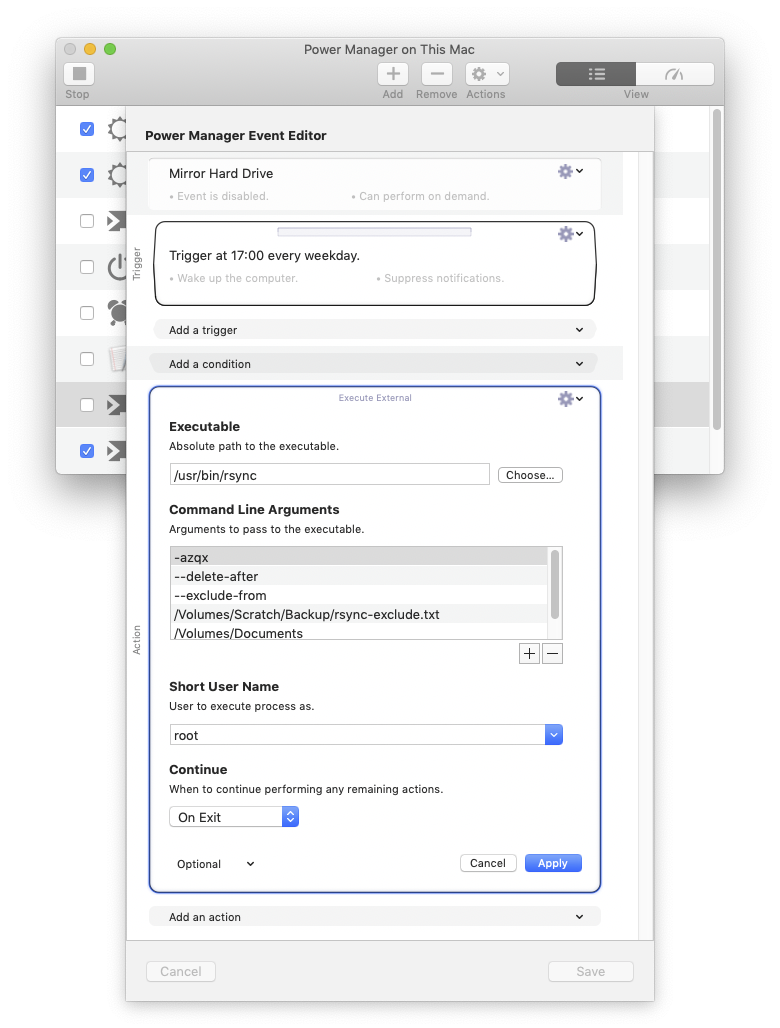Viewport: 780px width, 1028px height.
Task: Click the Add plus toolbar icon
Action: (393, 73)
